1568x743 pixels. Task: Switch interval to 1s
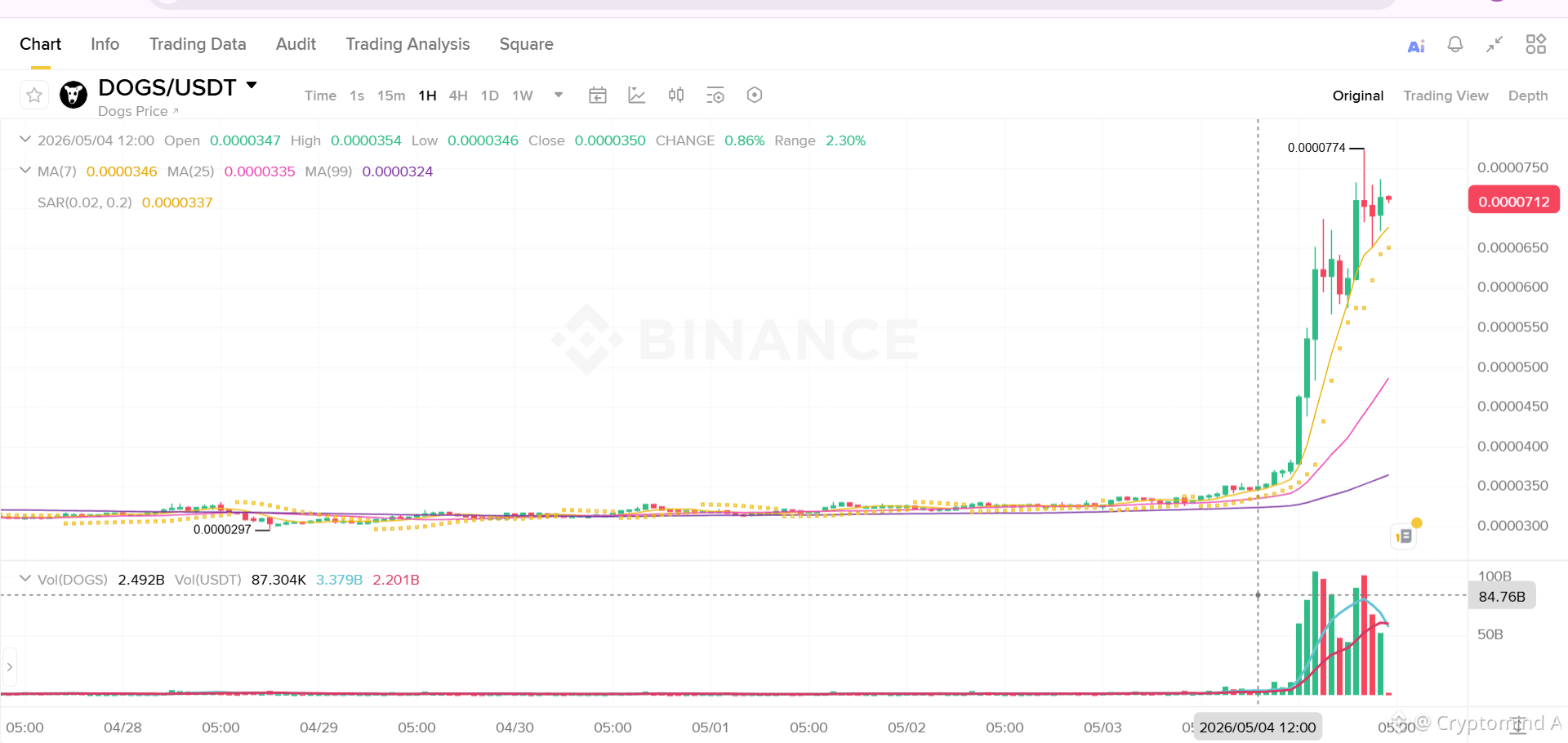coord(357,96)
